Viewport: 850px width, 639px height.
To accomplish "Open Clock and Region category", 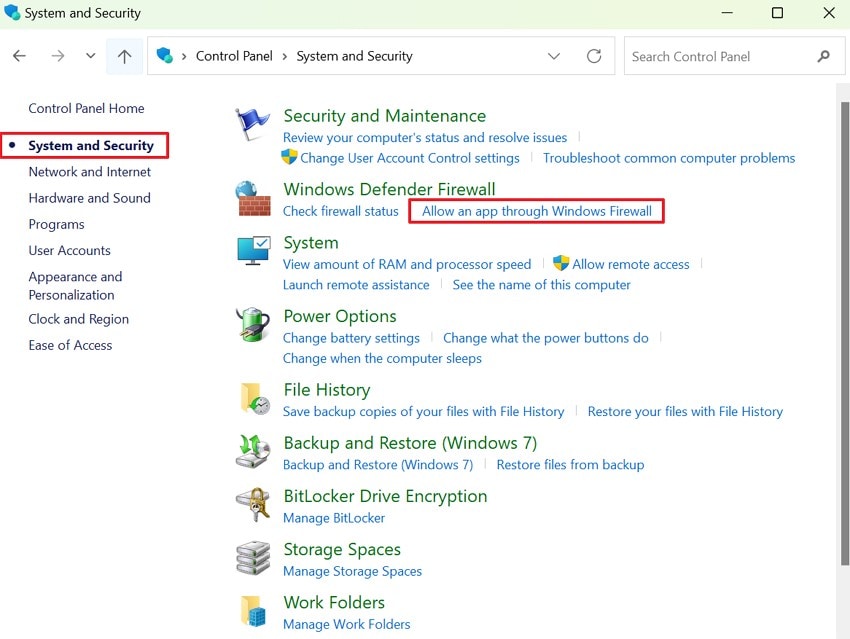I will 79,319.
